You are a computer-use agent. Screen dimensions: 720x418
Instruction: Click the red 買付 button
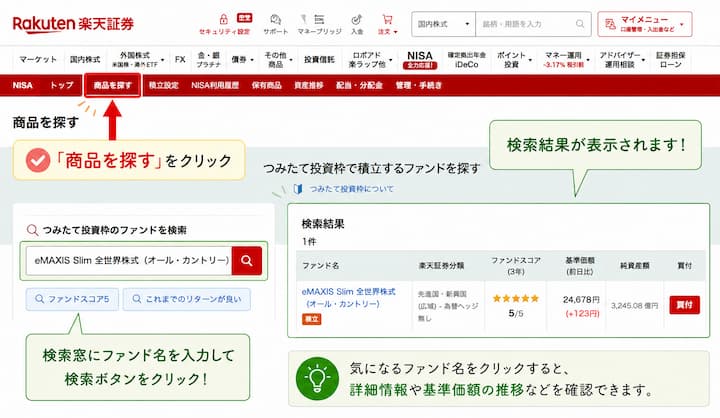[x=684, y=305]
